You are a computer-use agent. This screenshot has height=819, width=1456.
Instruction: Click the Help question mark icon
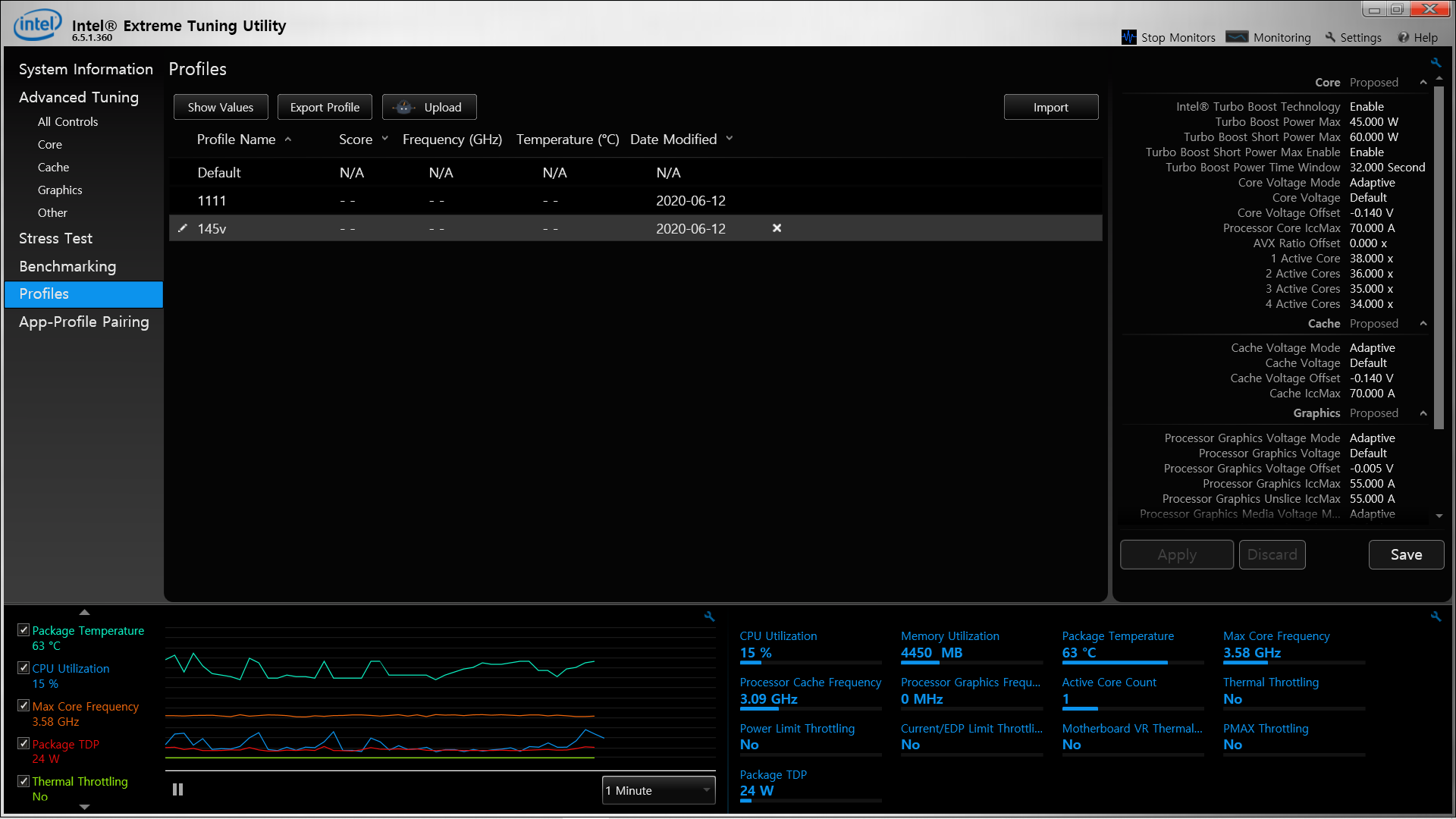[x=1404, y=37]
